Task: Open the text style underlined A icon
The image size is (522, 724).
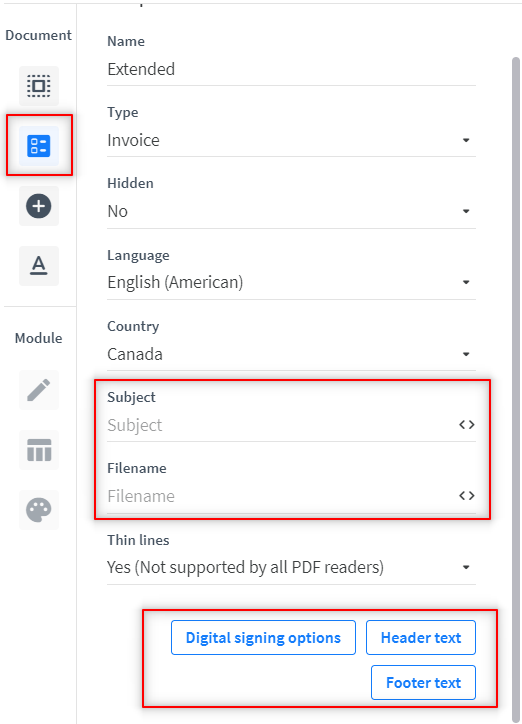Action: 39,266
